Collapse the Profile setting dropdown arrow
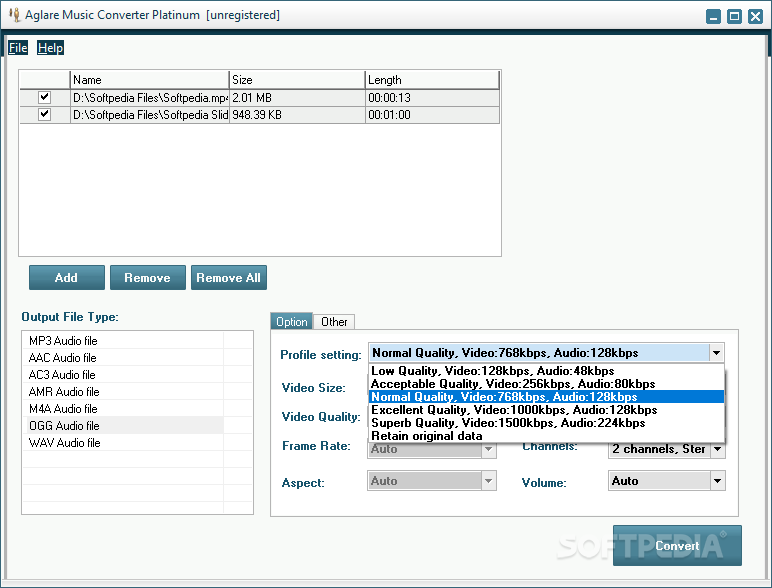This screenshot has height=588, width=772. [716, 353]
